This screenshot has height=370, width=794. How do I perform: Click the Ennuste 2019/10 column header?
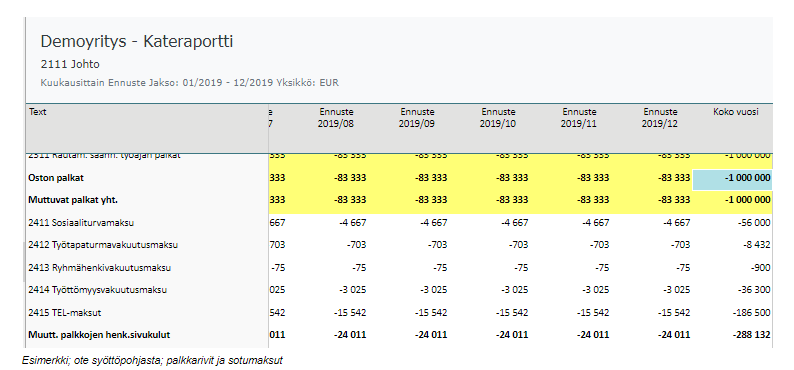[x=498, y=118]
